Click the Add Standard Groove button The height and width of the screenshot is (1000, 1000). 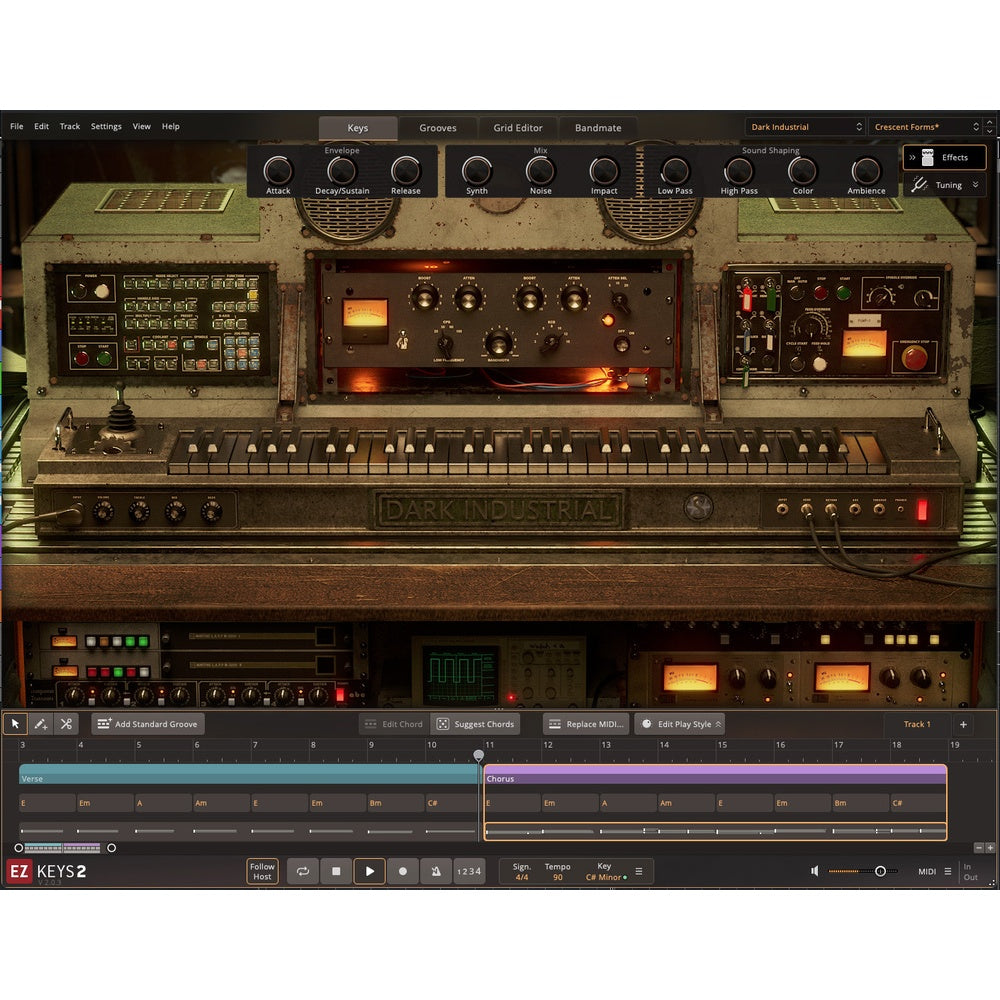point(147,724)
